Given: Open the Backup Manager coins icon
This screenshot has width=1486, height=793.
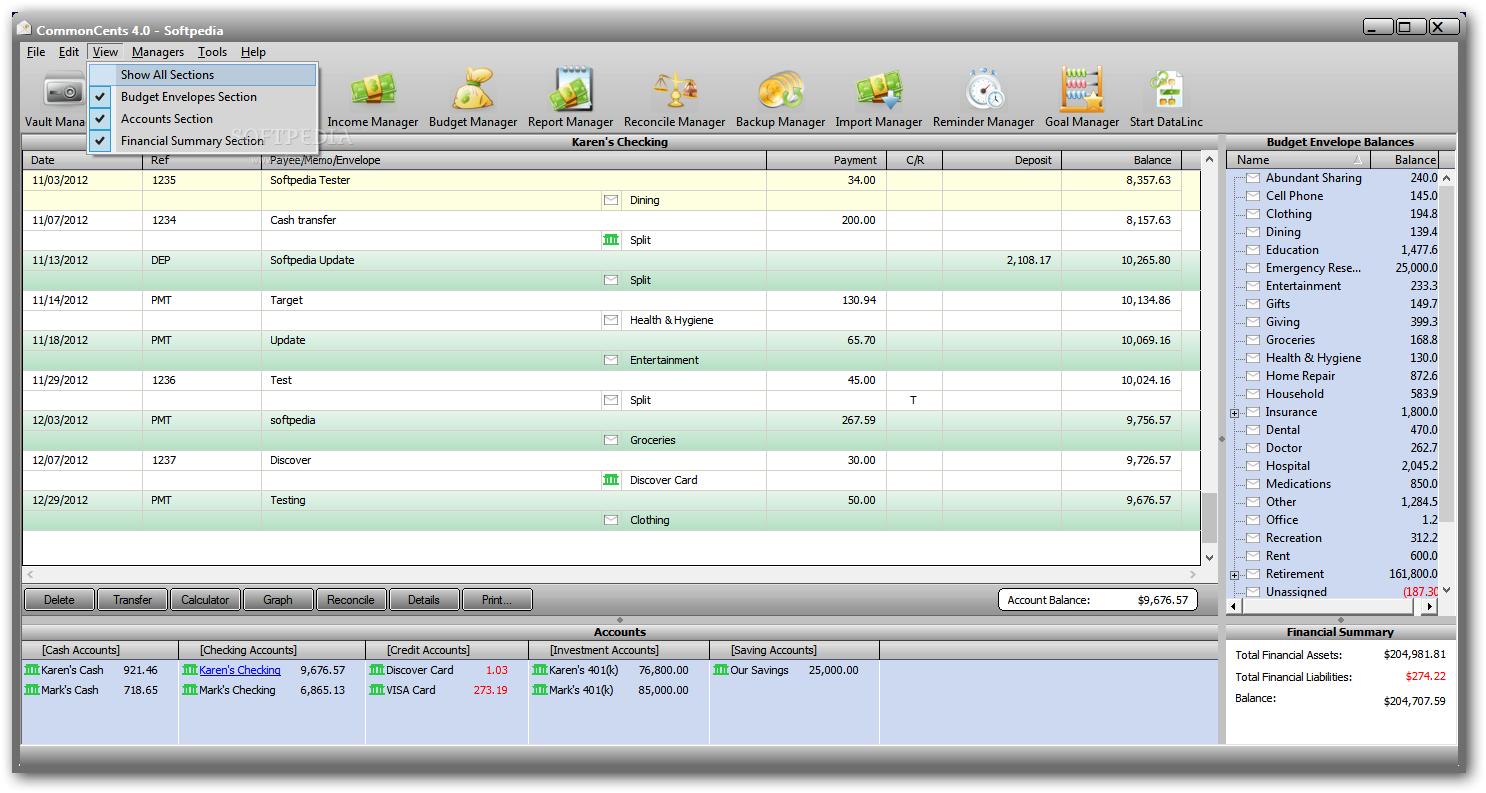Looking at the screenshot, I should [780, 91].
